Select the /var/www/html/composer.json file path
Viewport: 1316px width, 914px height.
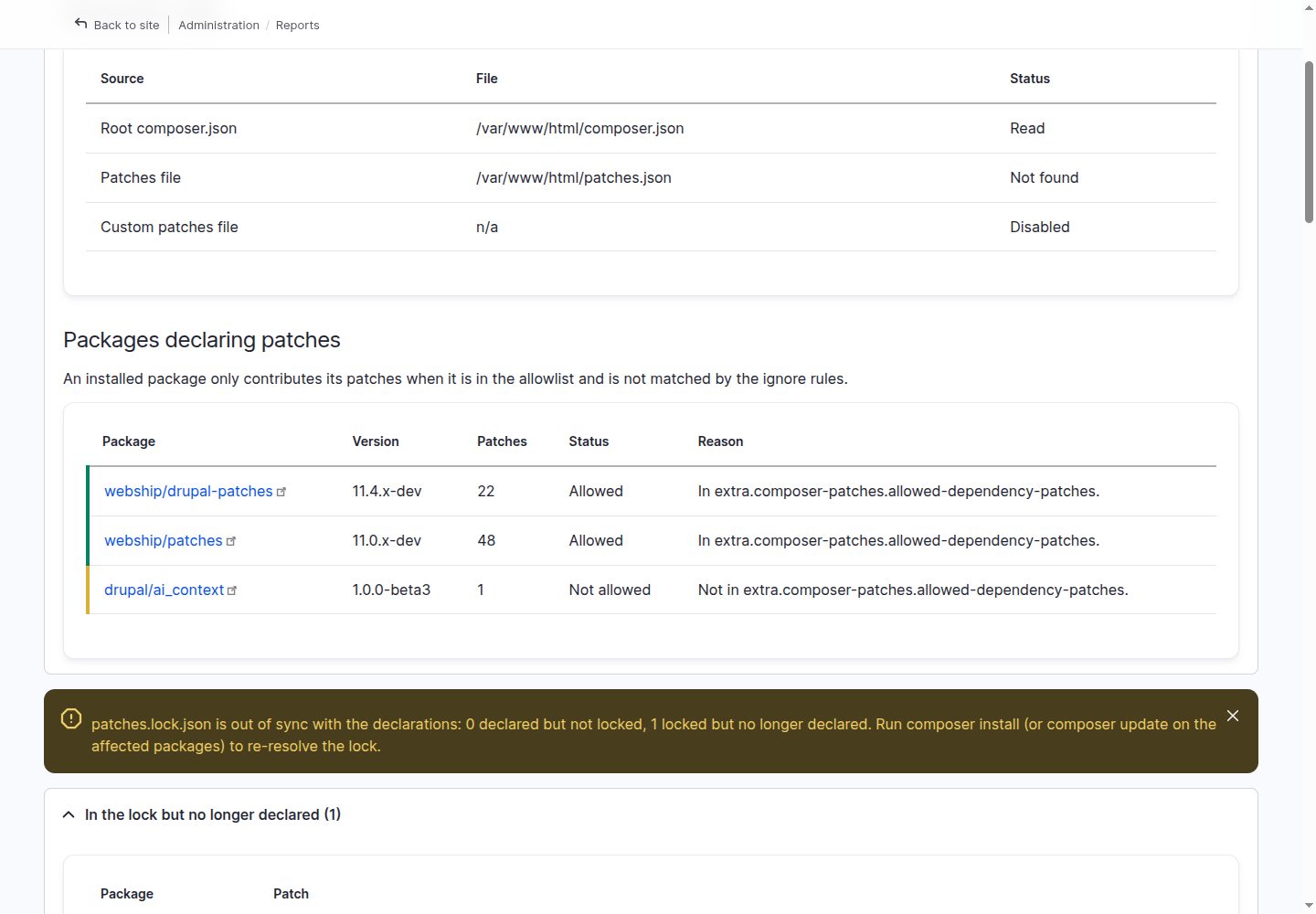click(579, 128)
